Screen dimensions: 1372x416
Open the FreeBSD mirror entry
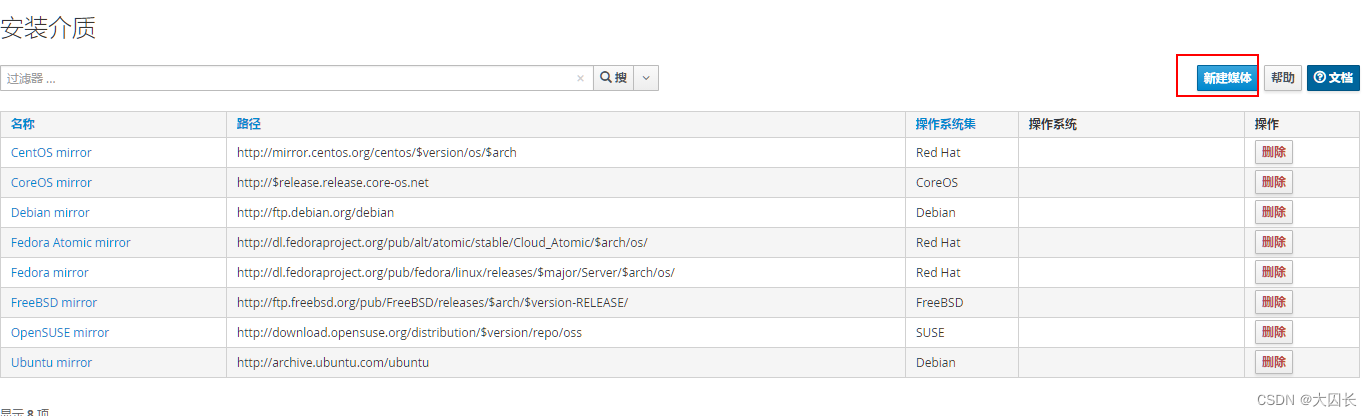tap(54, 303)
